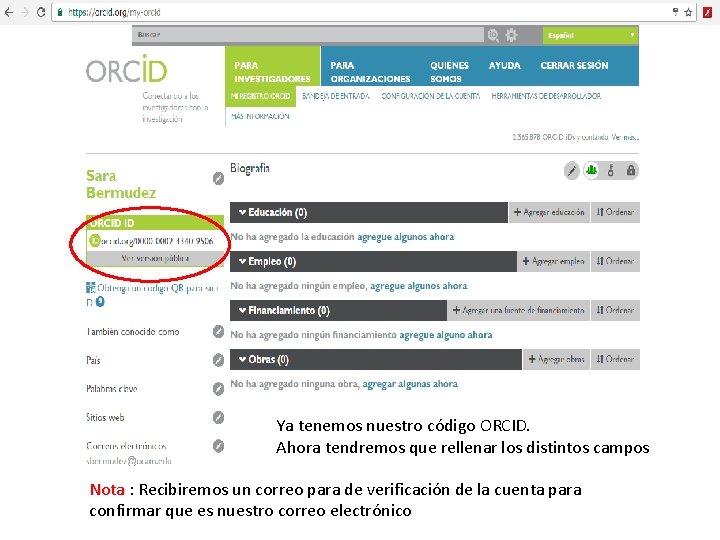Click the QR code icon
The height and width of the screenshot is (540, 720).
click(x=90, y=288)
